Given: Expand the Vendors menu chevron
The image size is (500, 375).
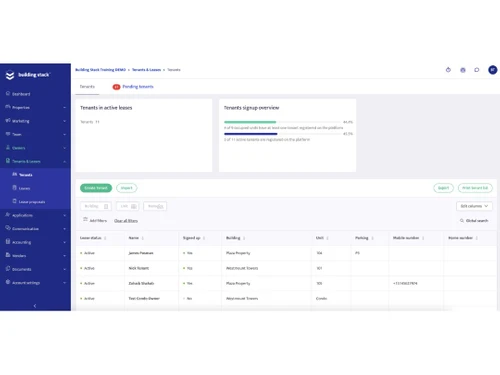Looking at the screenshot, I should [65, 256].
